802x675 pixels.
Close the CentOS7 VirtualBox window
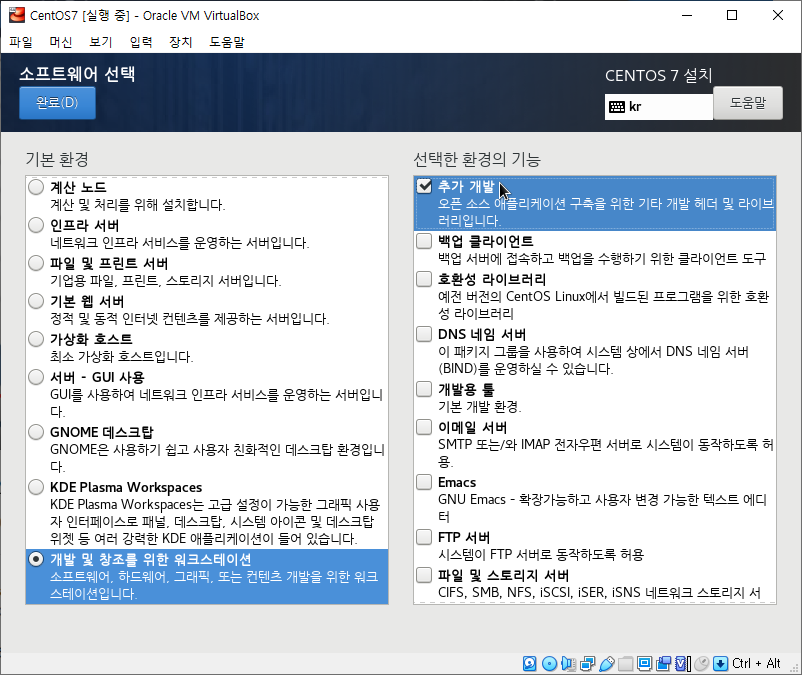(x=778, y=15)
